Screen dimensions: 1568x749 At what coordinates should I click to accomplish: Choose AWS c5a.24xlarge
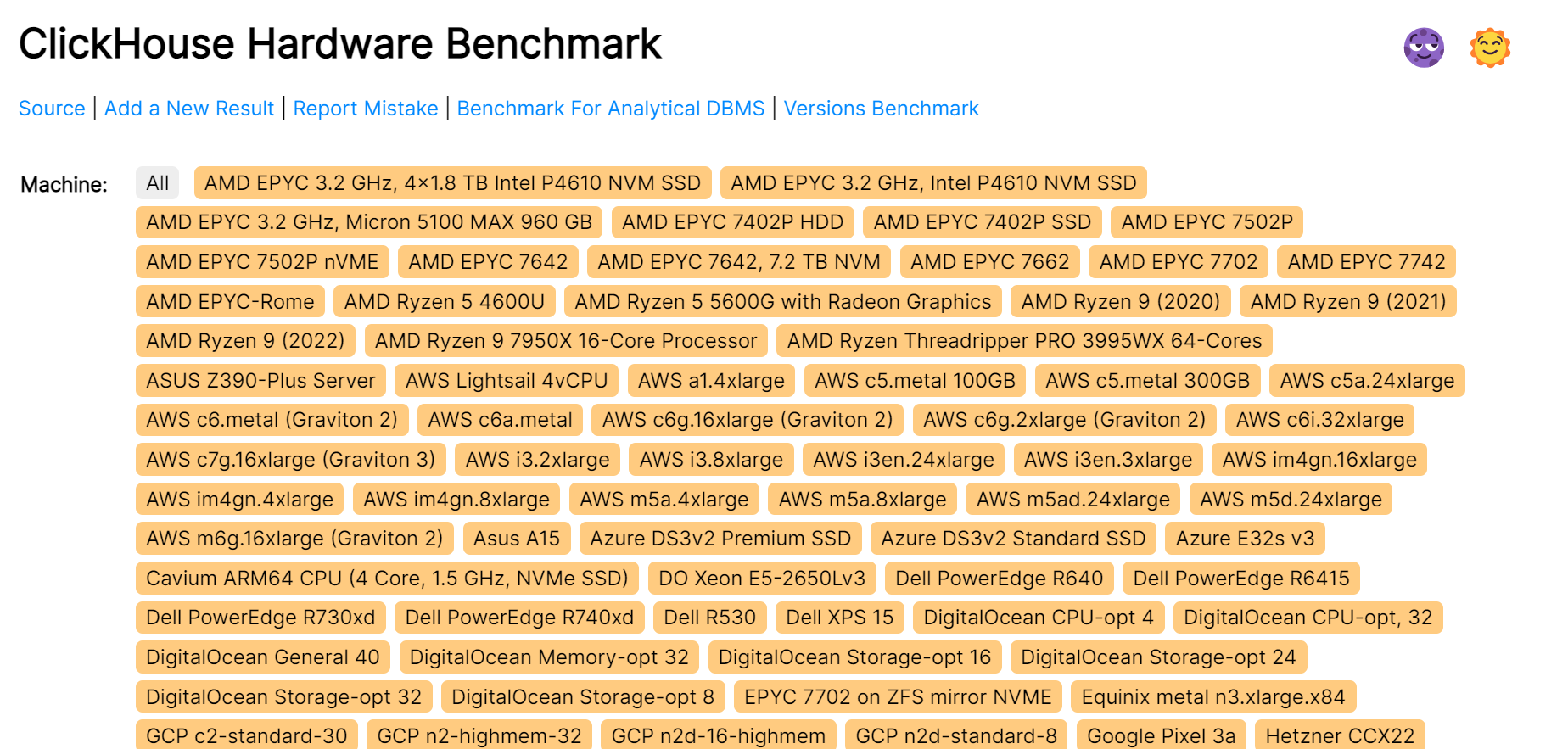tap(1368, 381)
